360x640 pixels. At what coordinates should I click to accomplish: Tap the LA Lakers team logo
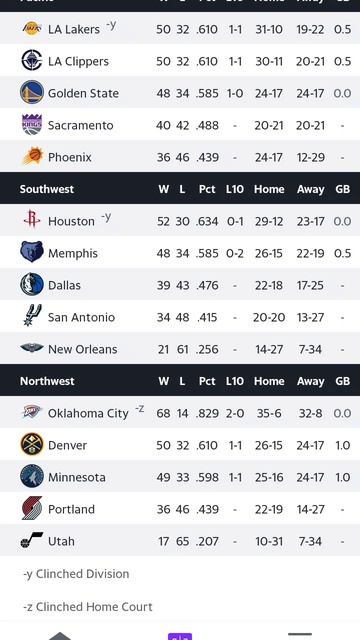pos(32,29)
